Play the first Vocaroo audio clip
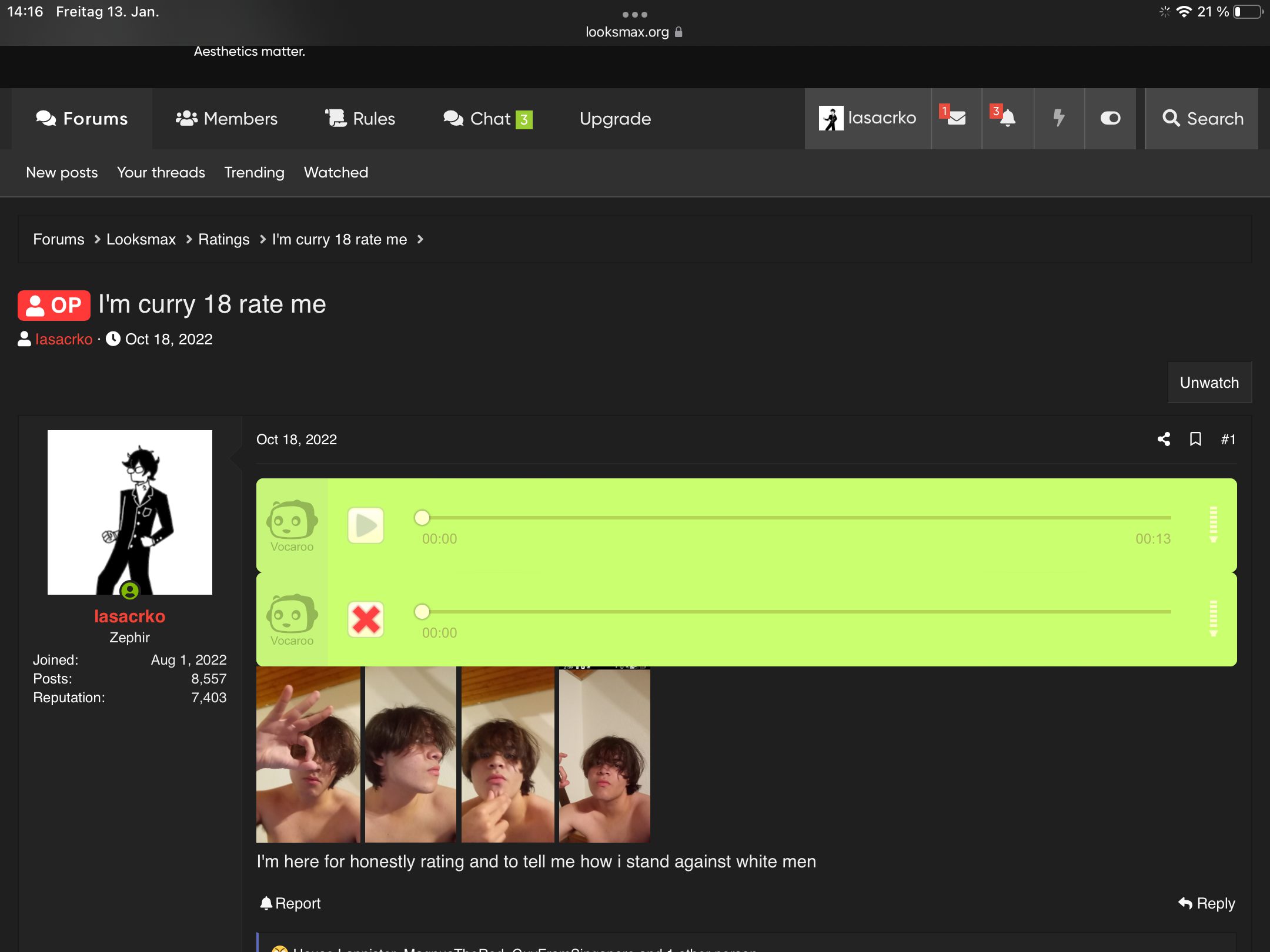Viewport: 1270px width, 952px height. pos(366,525)
